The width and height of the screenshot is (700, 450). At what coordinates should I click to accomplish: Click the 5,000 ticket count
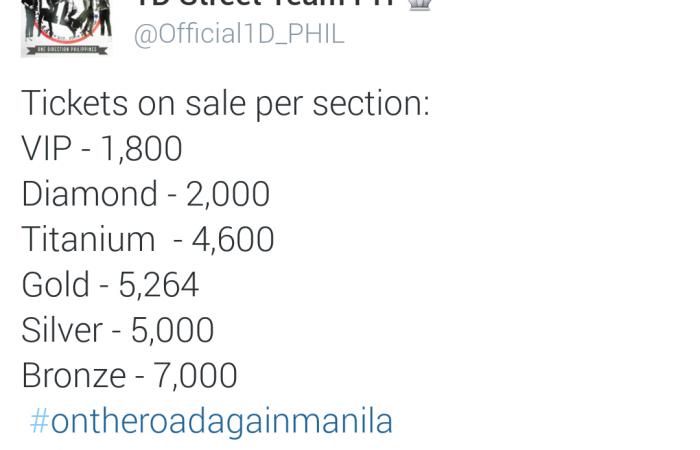click(172, 330)
